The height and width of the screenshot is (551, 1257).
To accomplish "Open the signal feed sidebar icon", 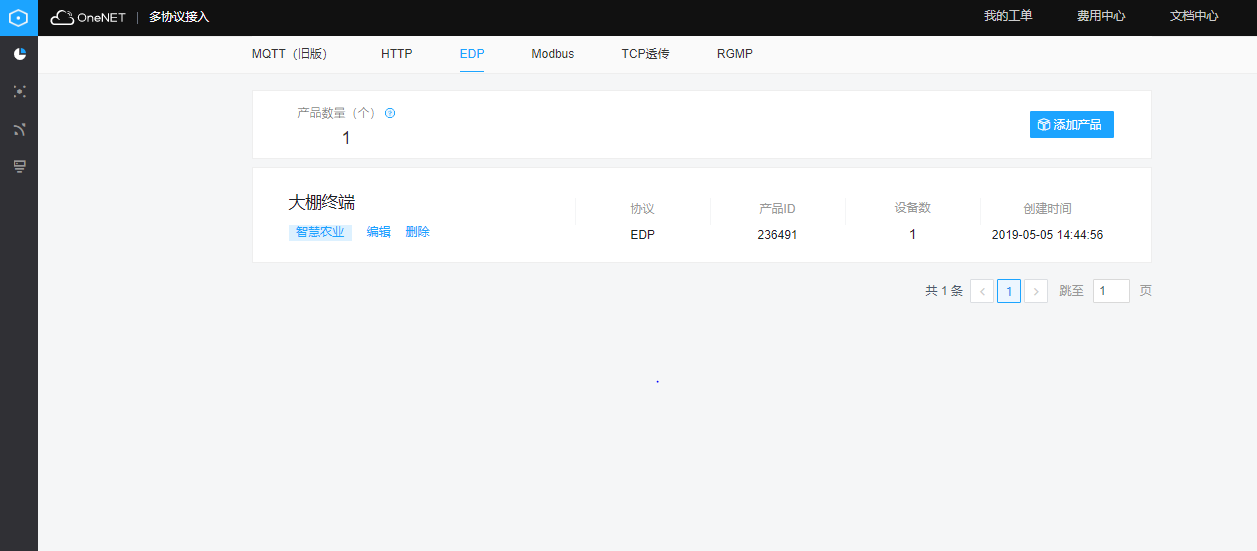I will pyautogui.click(x=19, y=129).
